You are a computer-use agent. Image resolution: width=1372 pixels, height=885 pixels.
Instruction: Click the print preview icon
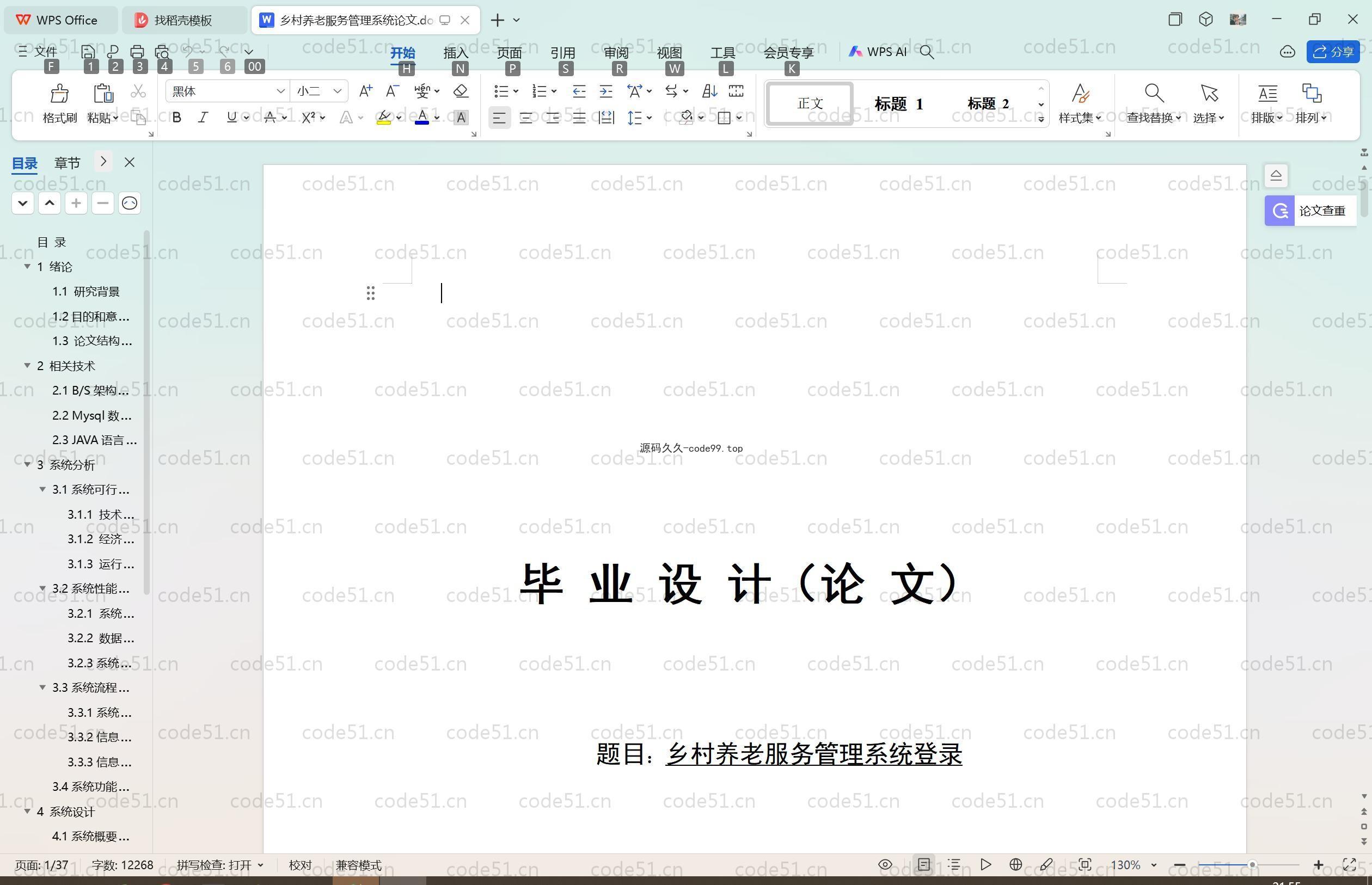pos(162,52)
